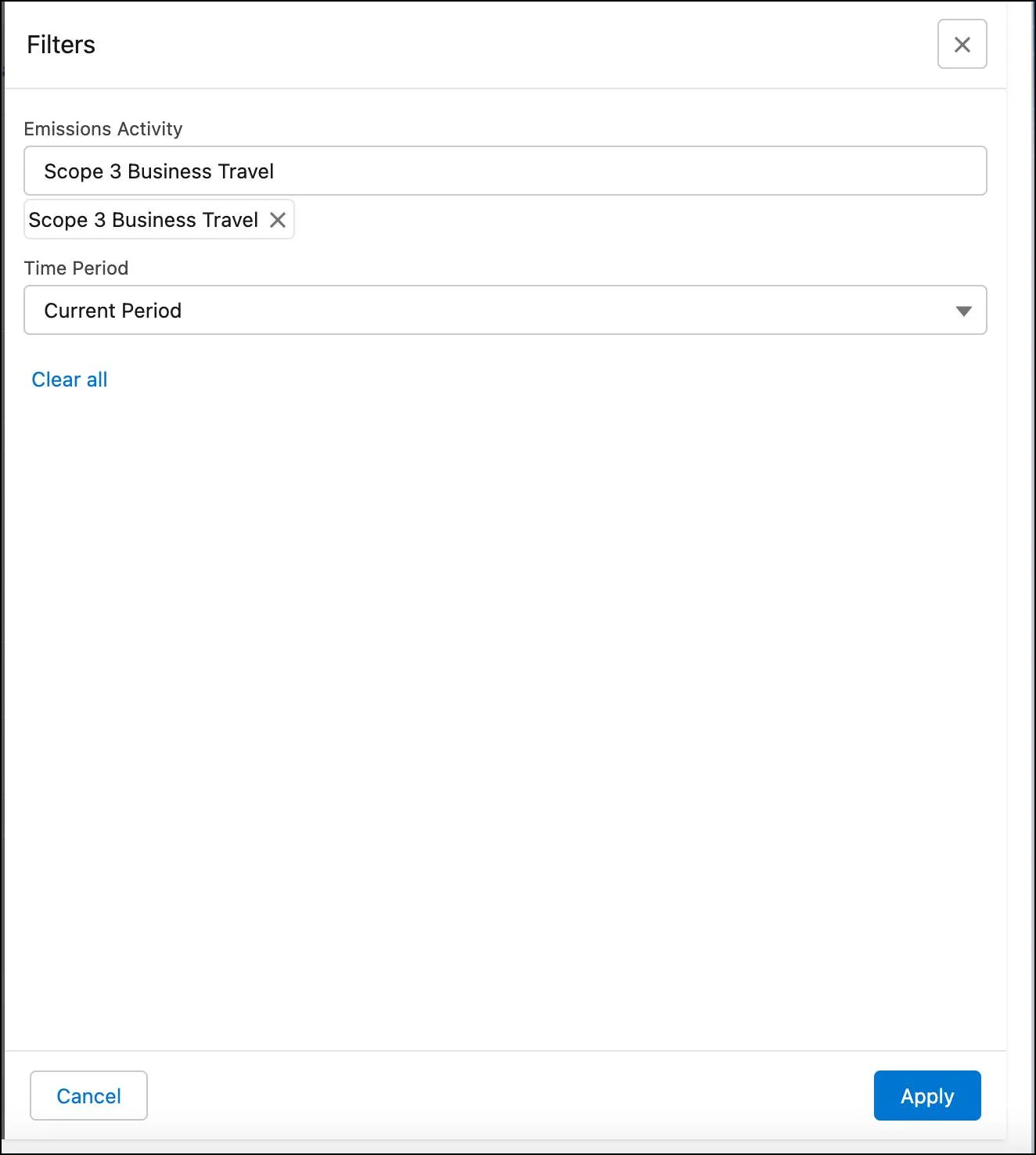The image size is (1036, 1155).
Task: Apply the selected filters
Action: pos(927,1096)
